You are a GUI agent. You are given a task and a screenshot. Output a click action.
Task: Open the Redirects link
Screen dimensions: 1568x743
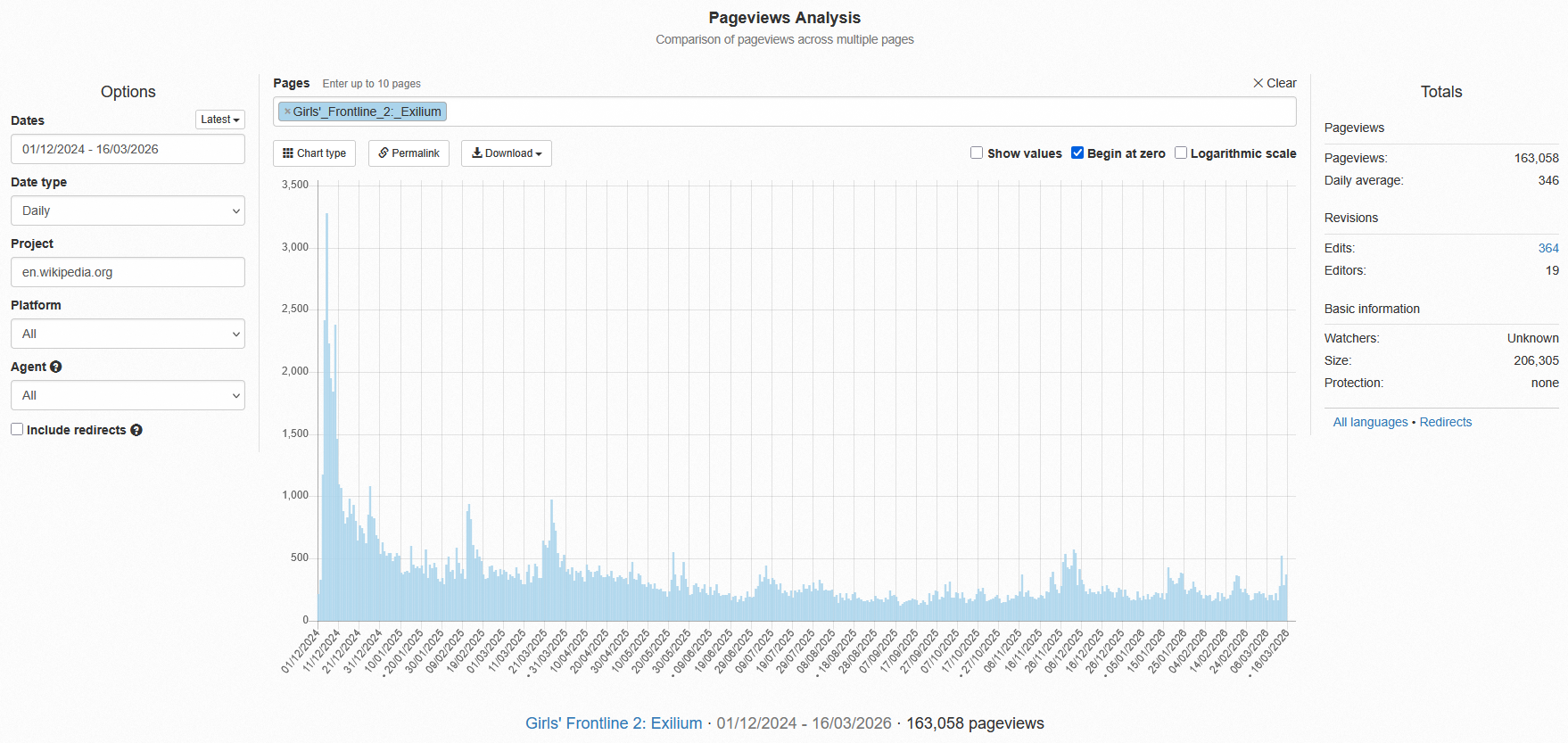coord(1446,422)
